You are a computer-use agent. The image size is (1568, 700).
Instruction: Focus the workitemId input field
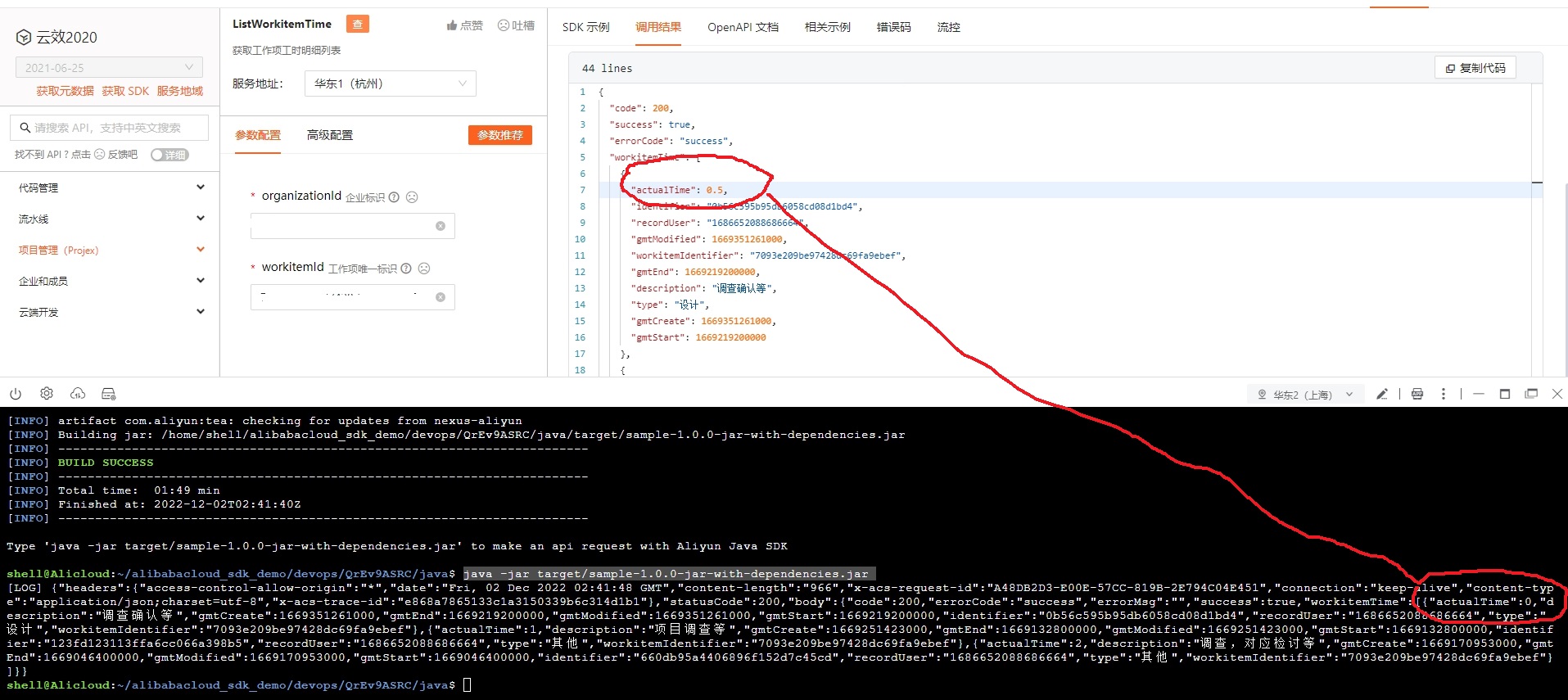(353, 297)
